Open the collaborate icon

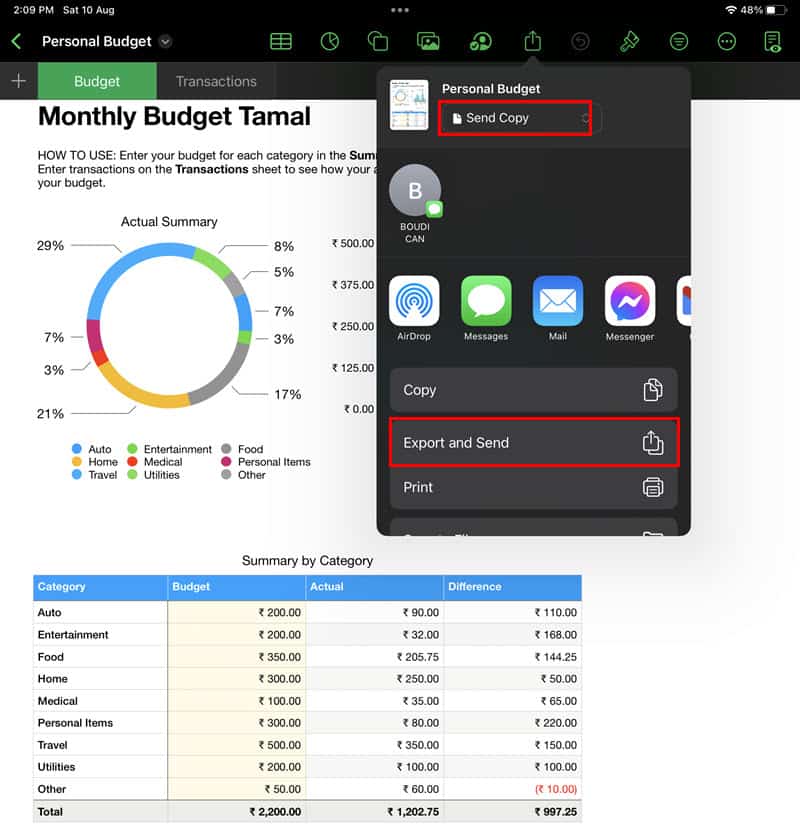tap(481, 41)
